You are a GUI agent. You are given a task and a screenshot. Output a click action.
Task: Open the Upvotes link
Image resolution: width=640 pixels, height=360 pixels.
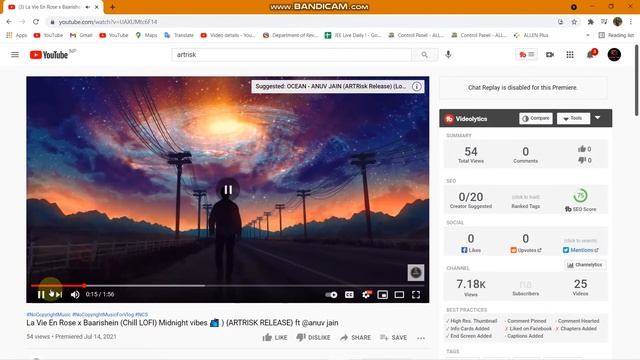tap(526, 250)
